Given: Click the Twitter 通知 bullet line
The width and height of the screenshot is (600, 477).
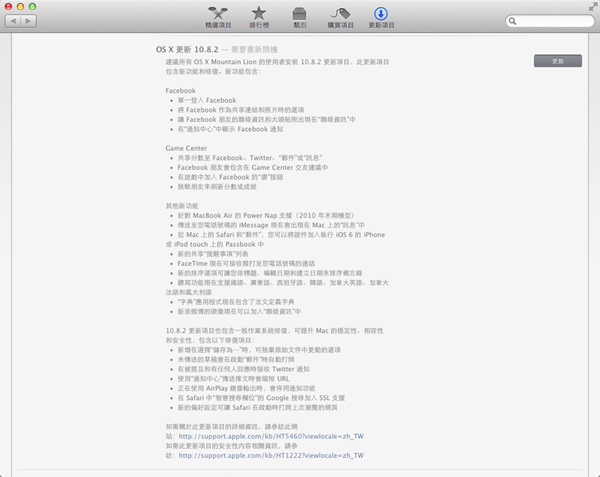Looking at the screenshot, I should click(x=243, y=369).
